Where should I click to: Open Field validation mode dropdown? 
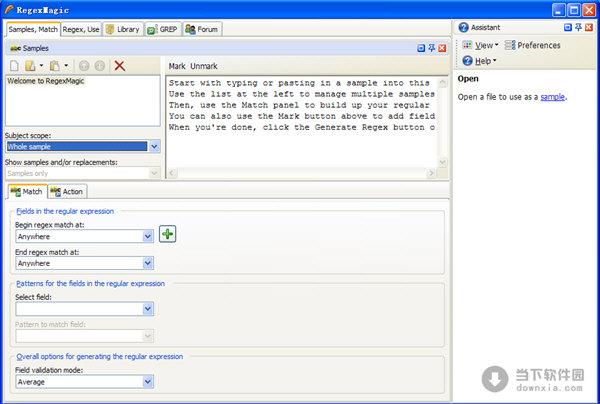tap(148, 382)
